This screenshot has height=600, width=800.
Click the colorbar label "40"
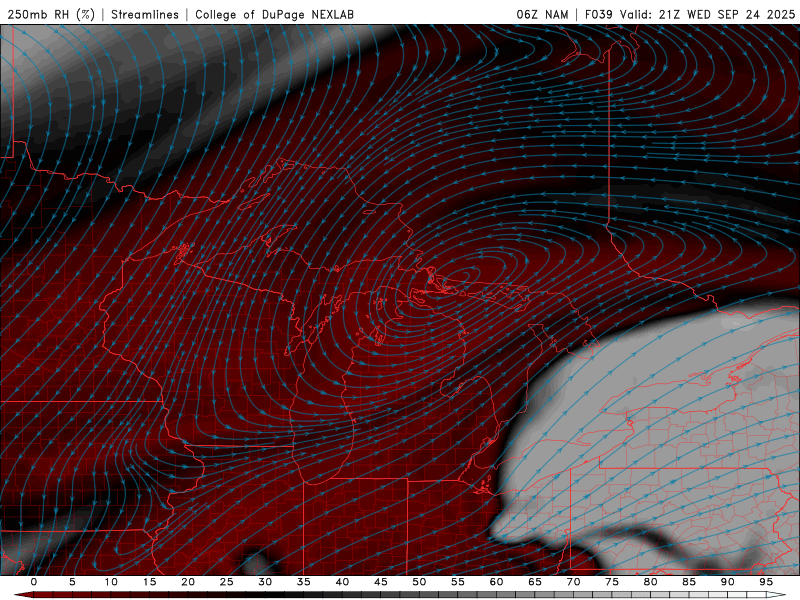click(x=342, y=582)
